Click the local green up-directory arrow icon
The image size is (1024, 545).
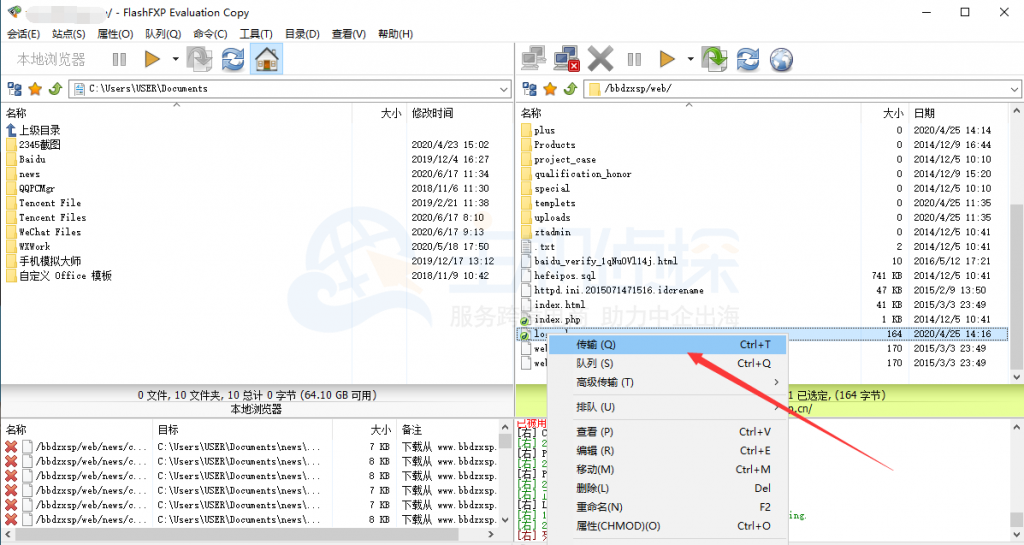tap(56, 89)
